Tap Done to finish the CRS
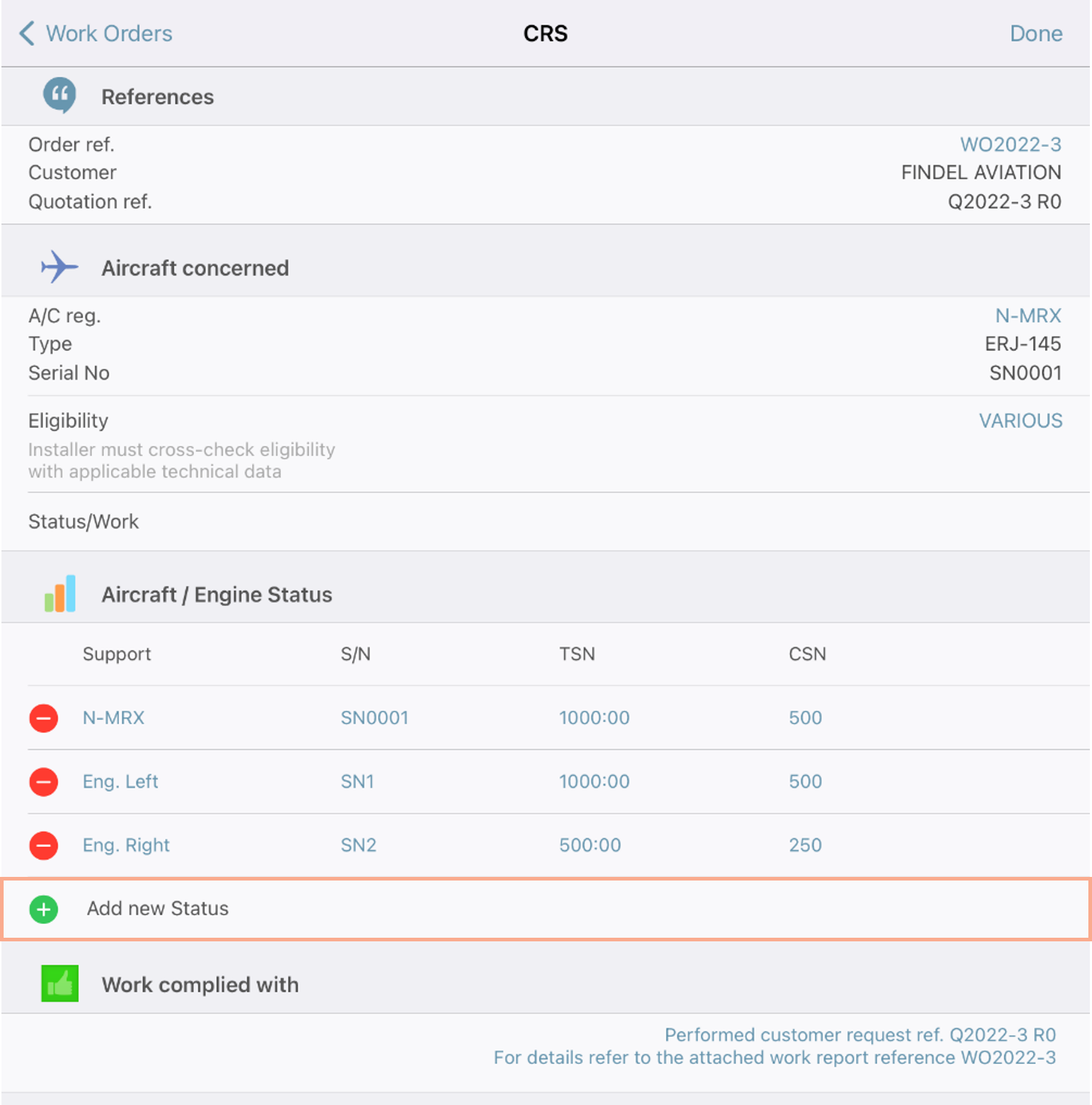The image size is (1092, 1105). pos(1036,33)
